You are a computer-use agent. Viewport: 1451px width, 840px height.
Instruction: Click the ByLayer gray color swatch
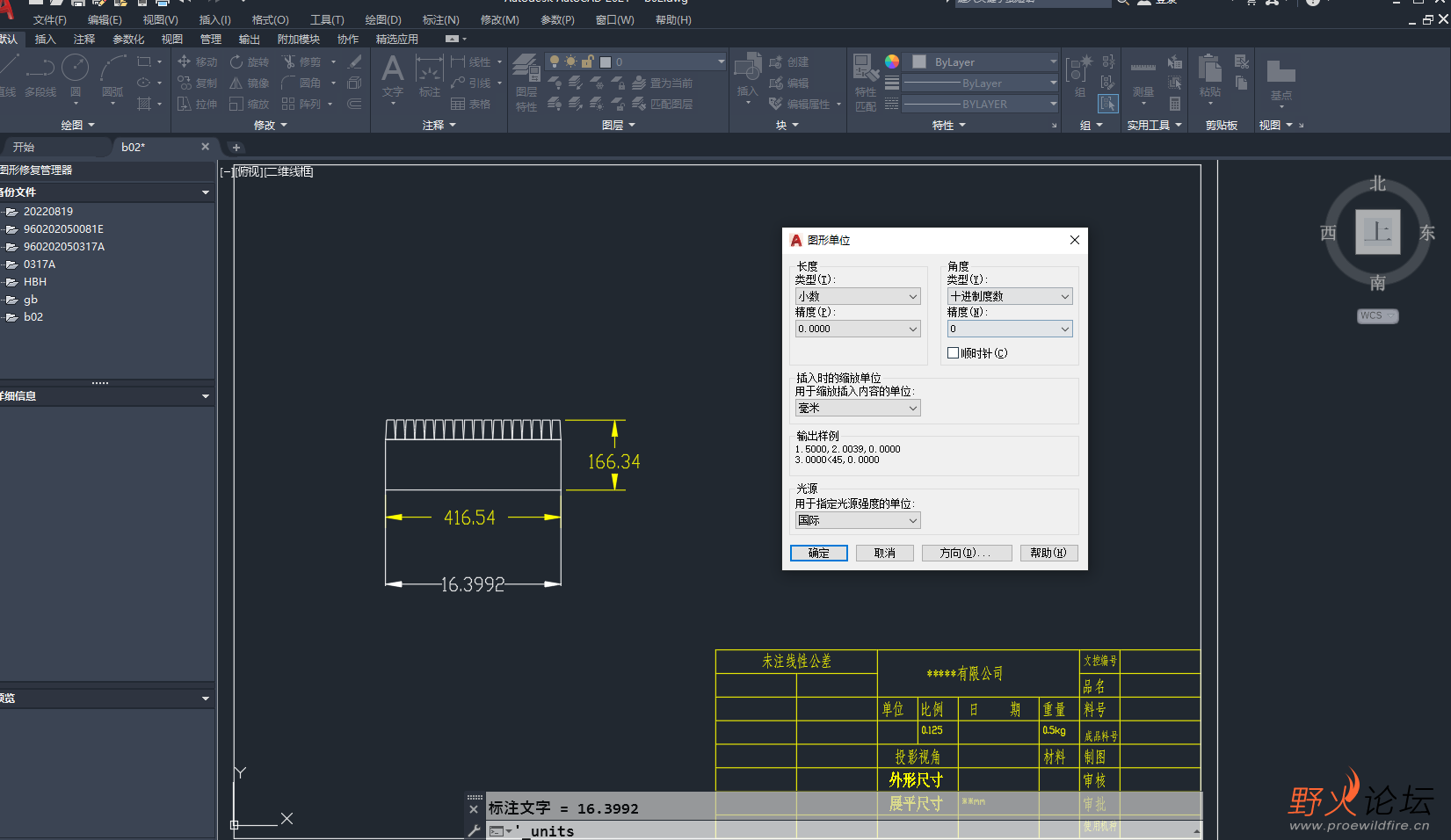click(919, 62)
